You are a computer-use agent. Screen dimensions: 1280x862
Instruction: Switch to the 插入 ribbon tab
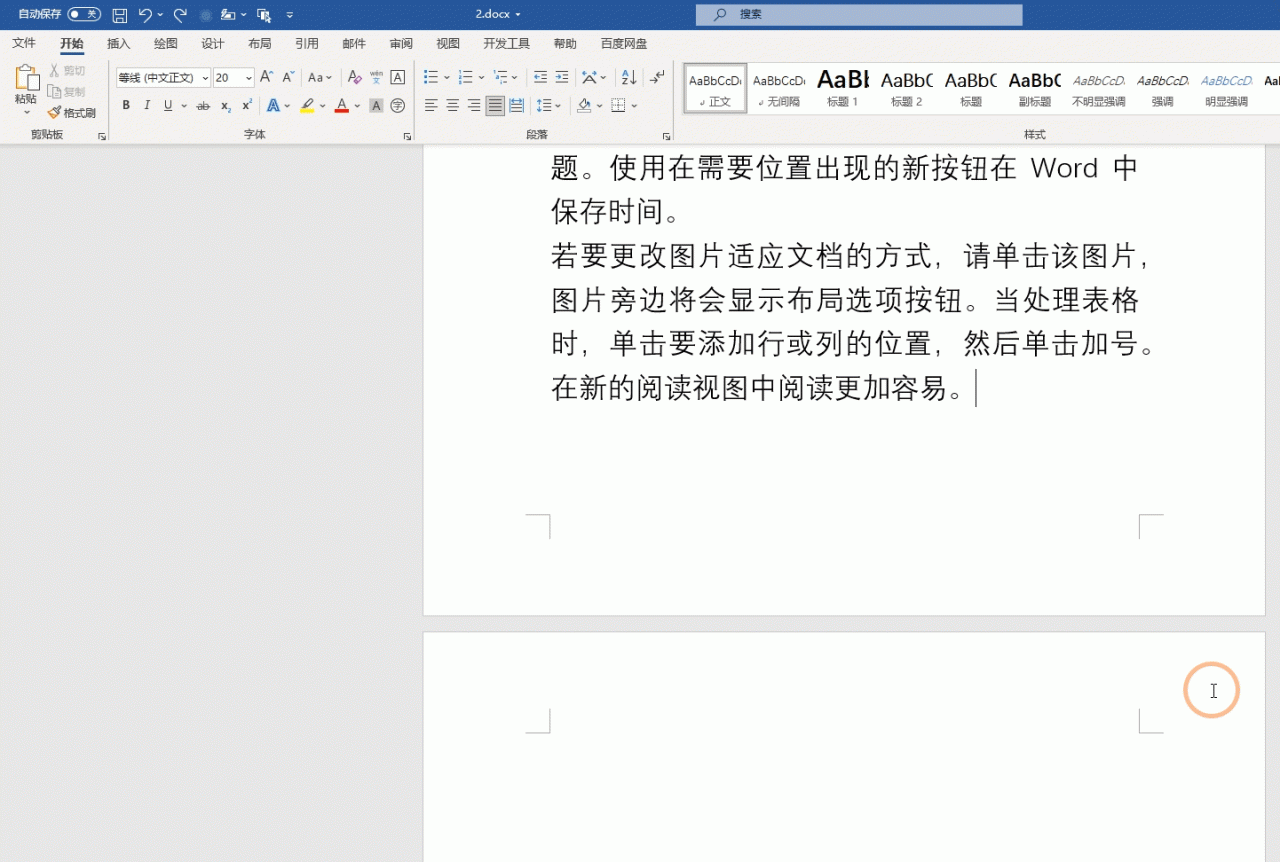[x=118, y=43]
